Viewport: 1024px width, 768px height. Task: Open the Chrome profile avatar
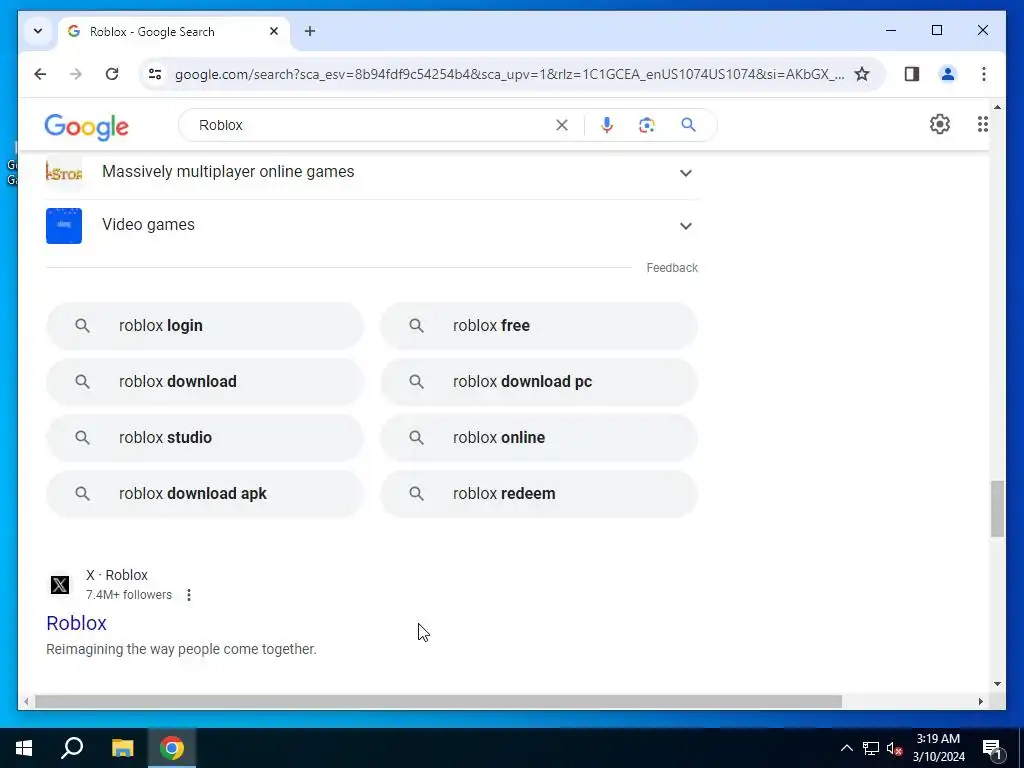[948, 74]
